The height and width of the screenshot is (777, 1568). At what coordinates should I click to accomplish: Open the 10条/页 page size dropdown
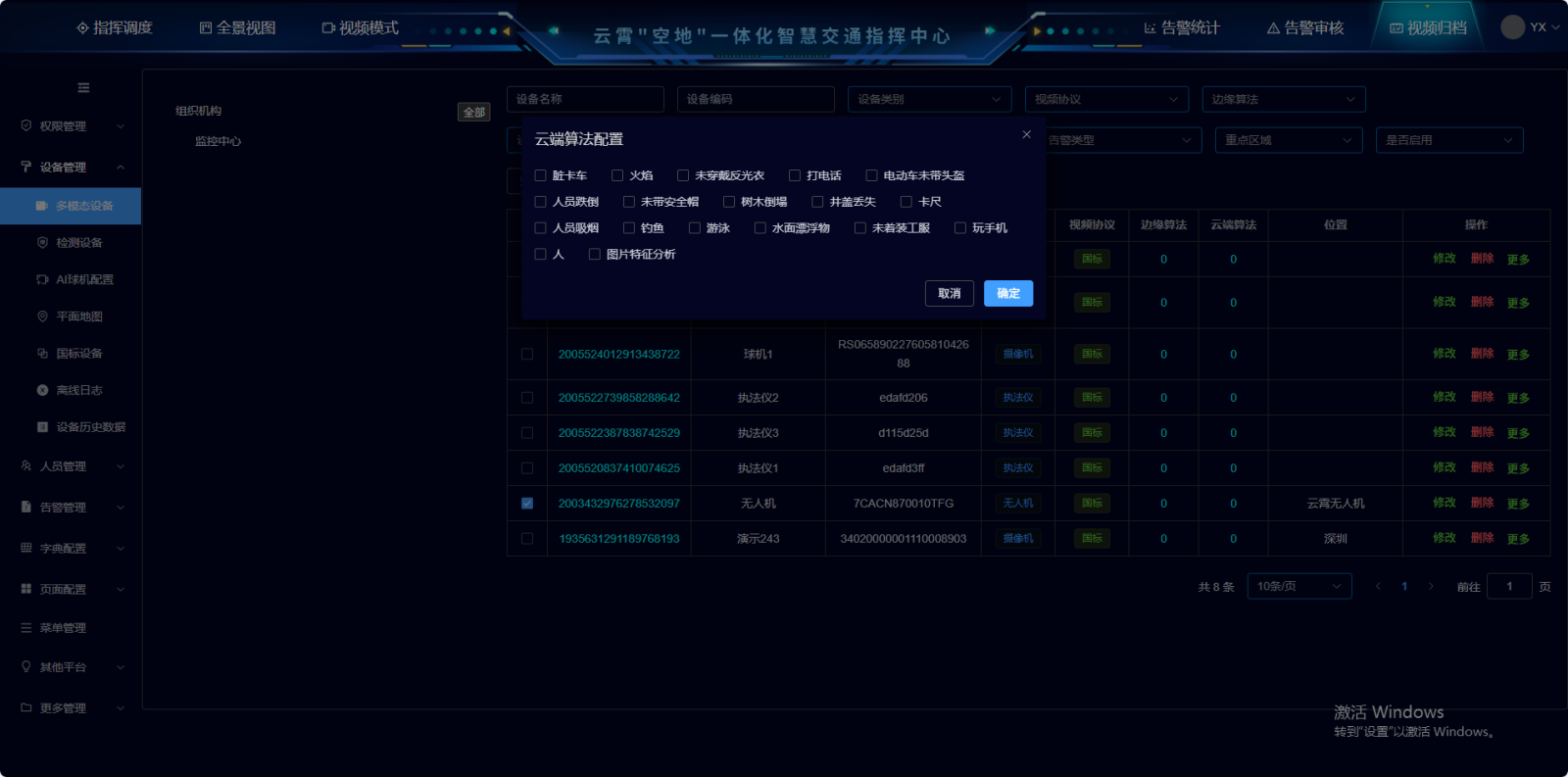pyautogui.click(x=1298, y=586)
